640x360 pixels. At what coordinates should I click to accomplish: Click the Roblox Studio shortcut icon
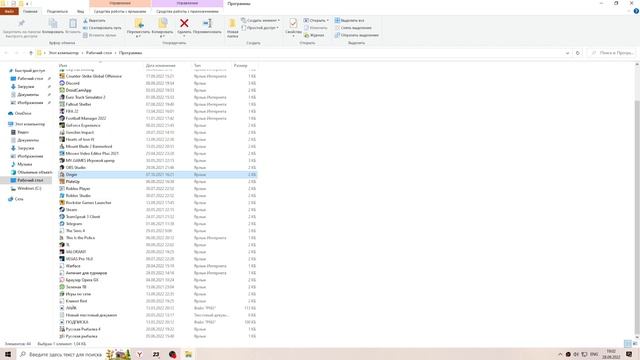click(x=62, y=196)
